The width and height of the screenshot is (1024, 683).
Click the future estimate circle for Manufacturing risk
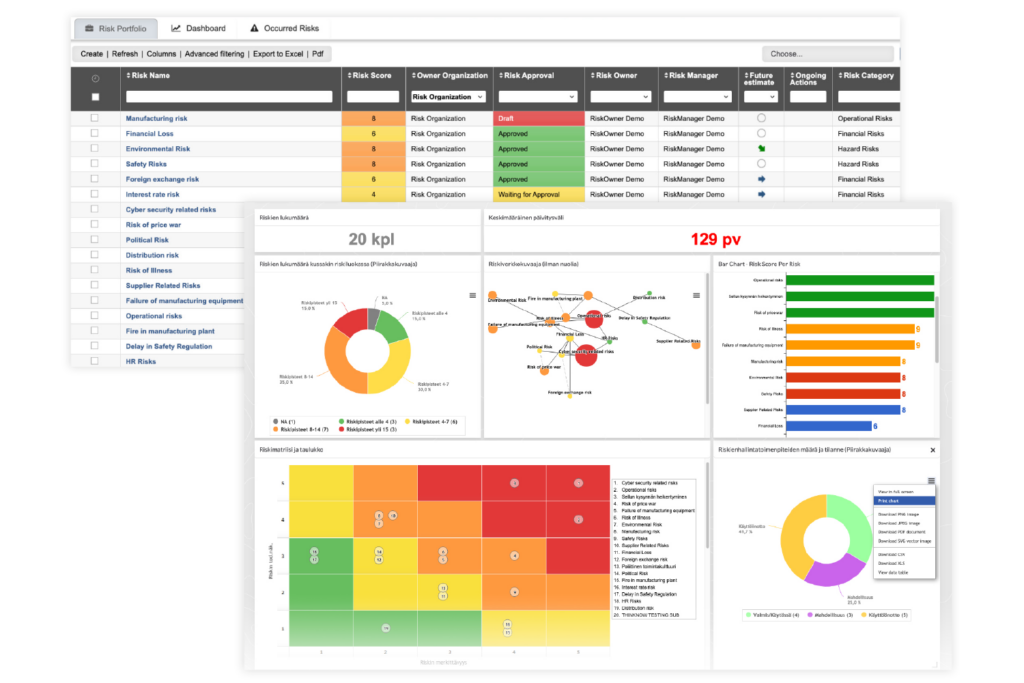(761, 118)
